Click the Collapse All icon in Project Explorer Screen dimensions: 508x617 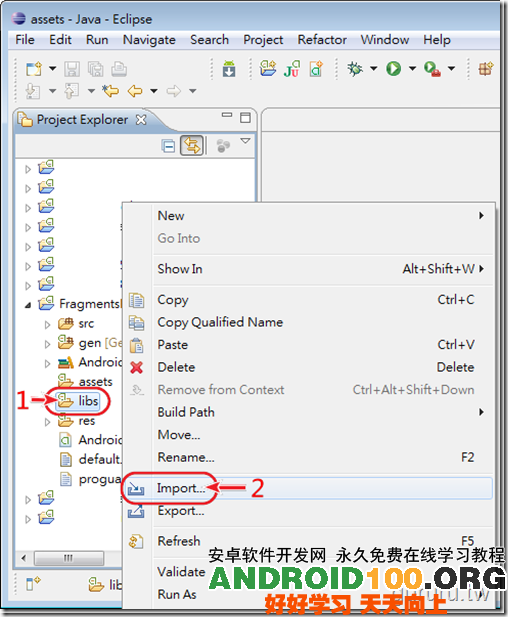pyautogui.click(x=168, y=146)
